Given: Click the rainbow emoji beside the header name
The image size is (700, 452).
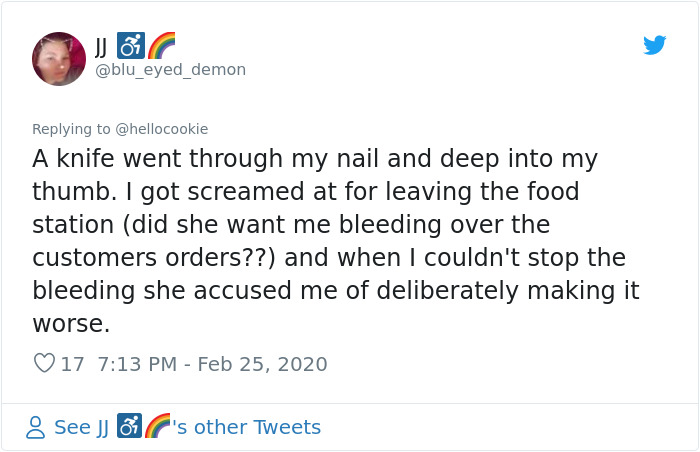Looking at the screenshot, I should tap(161, 46).
